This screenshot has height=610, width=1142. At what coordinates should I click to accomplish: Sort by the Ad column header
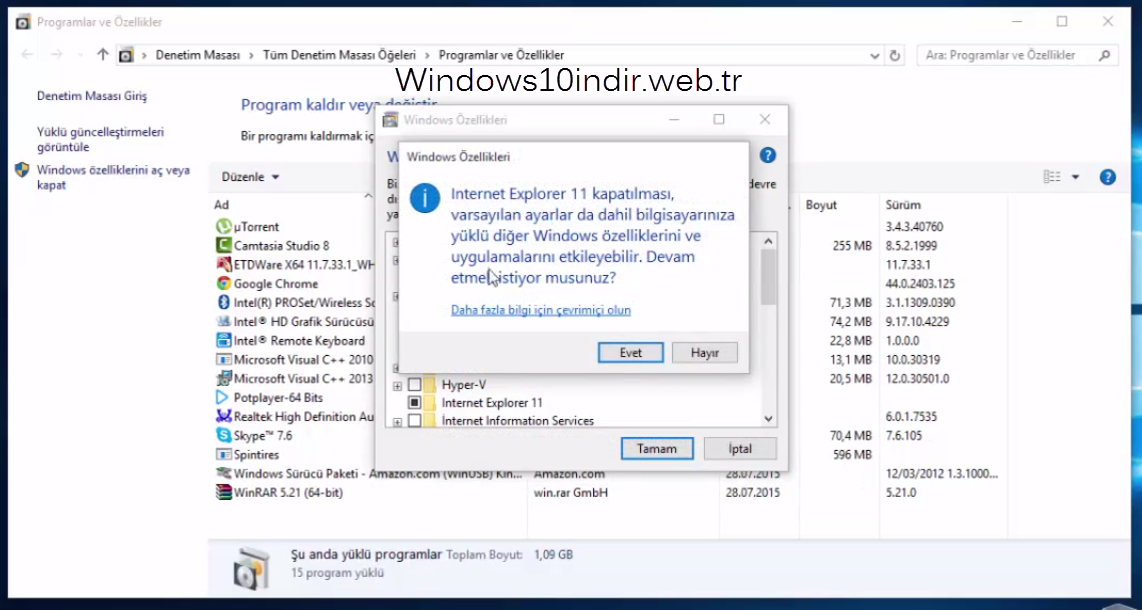tap(221, 205)
